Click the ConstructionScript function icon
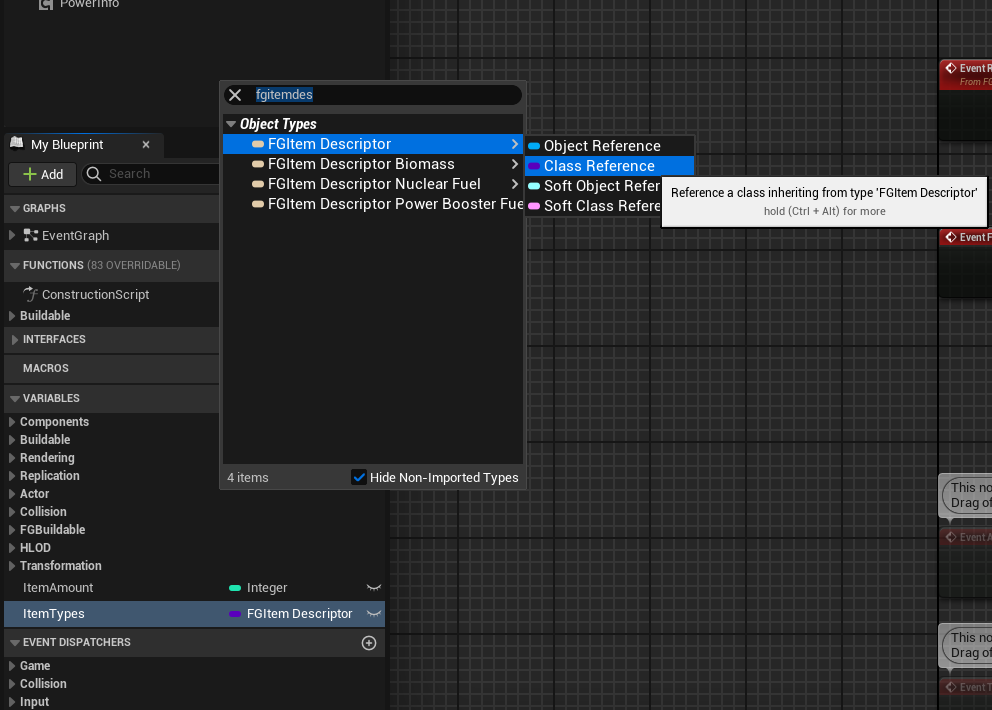Viewport: 992px width, 710px height. tap(30, 294)
